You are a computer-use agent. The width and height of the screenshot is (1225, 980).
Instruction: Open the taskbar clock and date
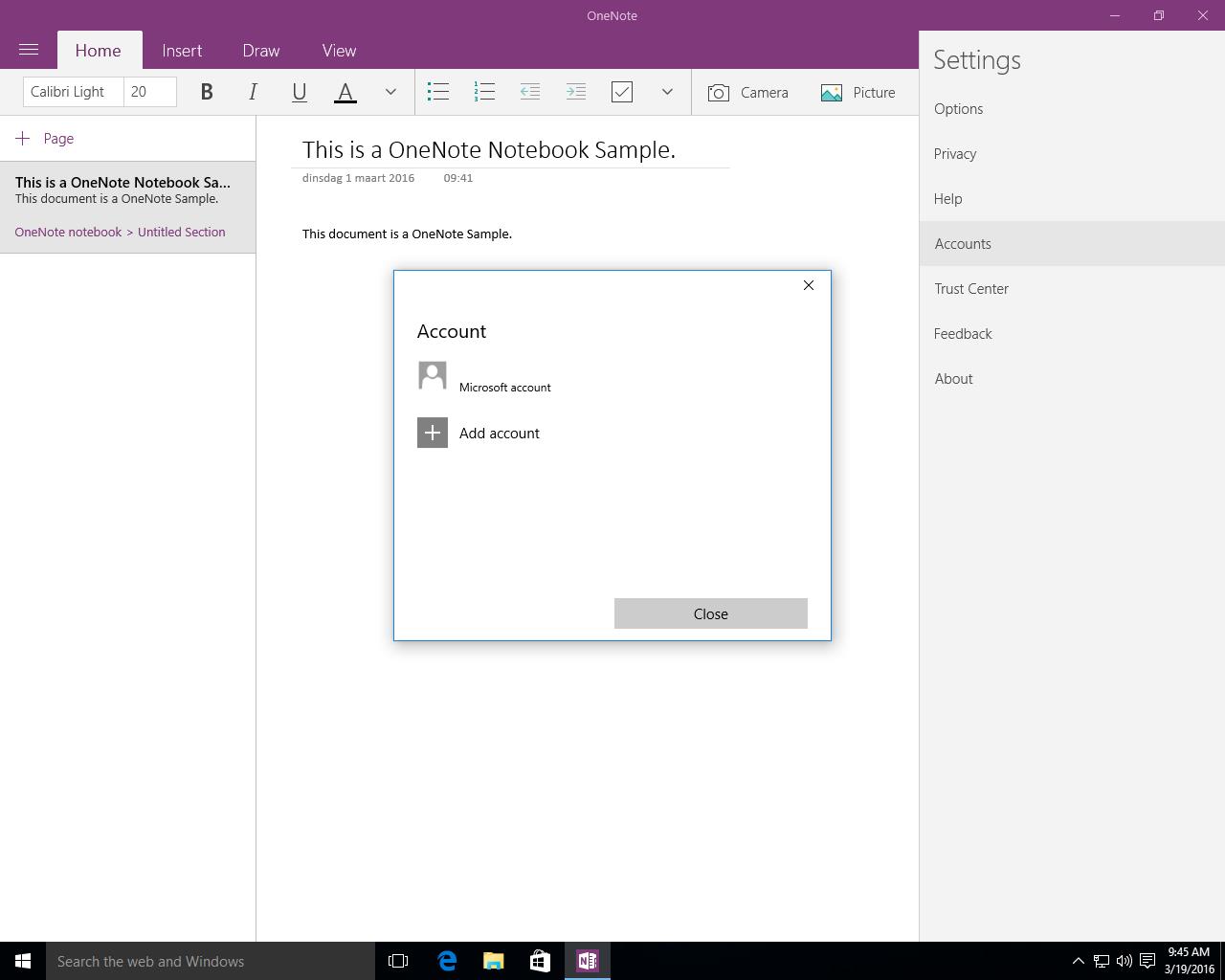pos(1190,961)
